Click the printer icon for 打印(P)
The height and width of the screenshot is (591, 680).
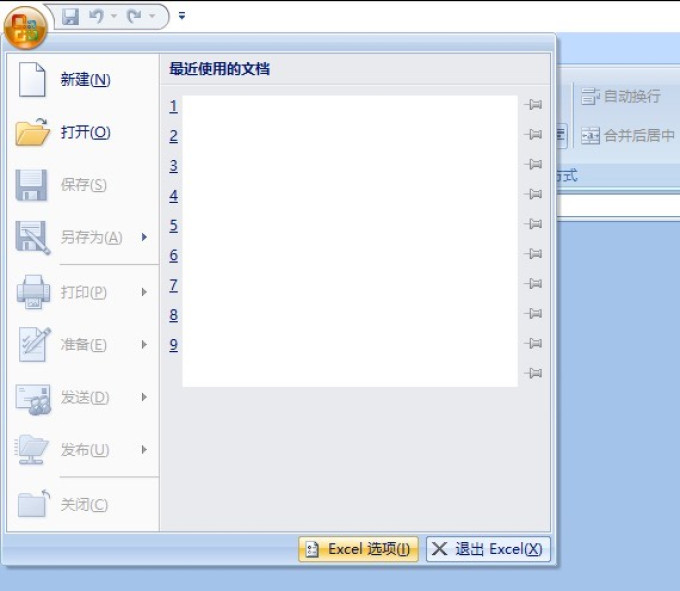(33, 292)
